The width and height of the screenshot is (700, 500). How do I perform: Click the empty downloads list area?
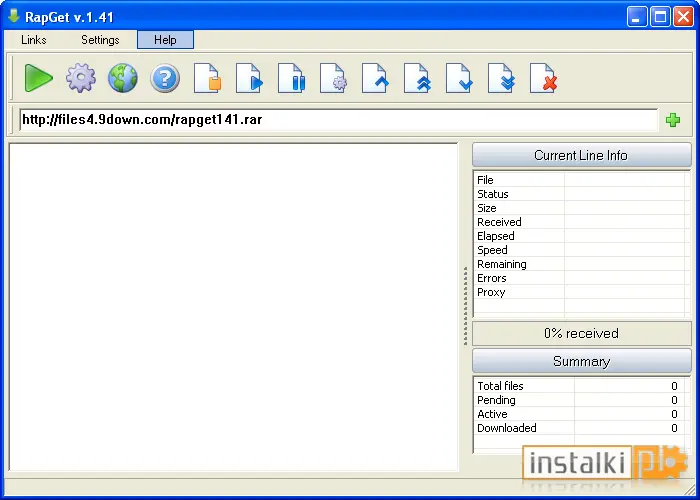click(x=233, y=307)
